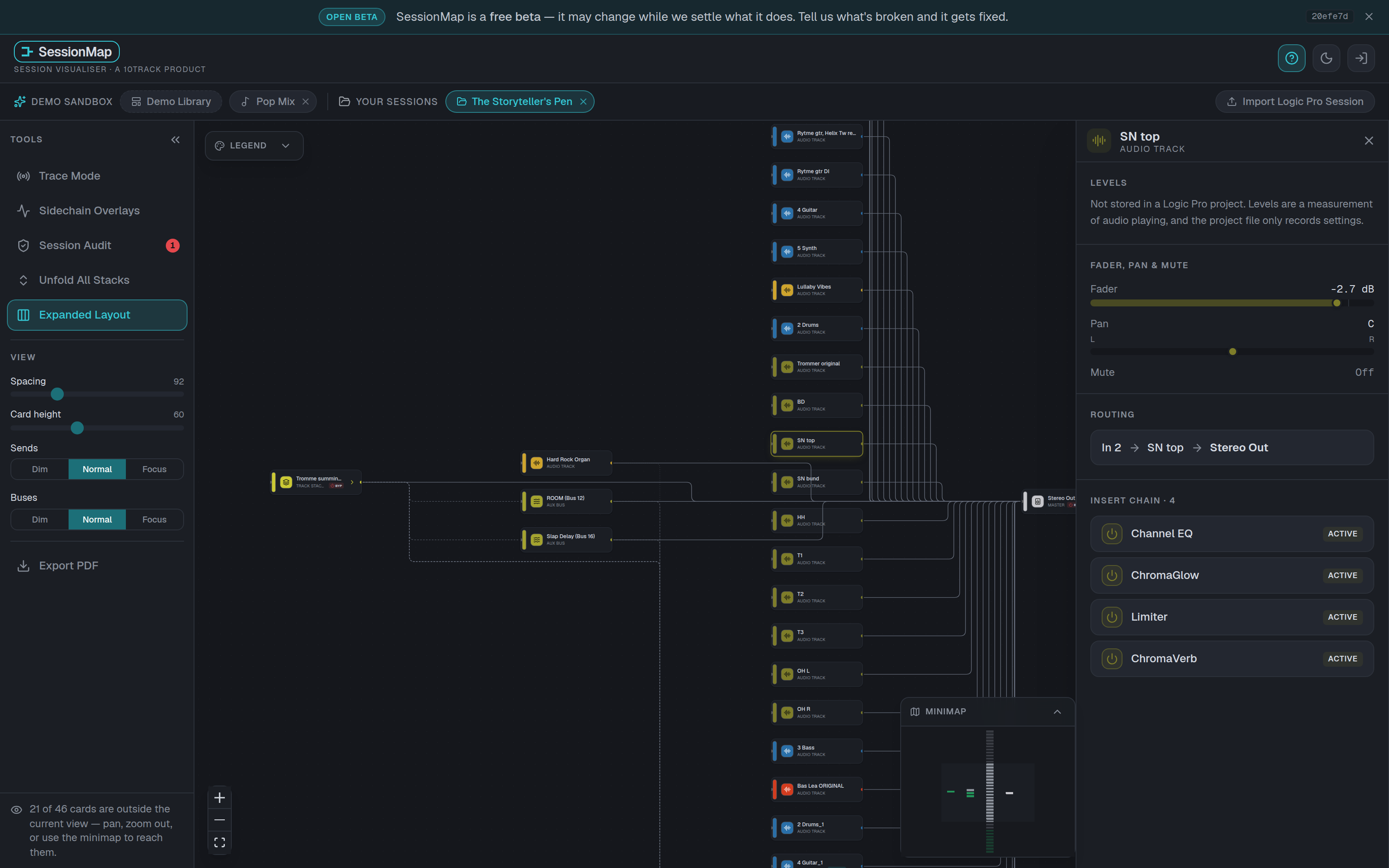Viewport: 1389px width, 868px height.
Task: Click the sign-in arrow icon
Action: pos(1361,58)
